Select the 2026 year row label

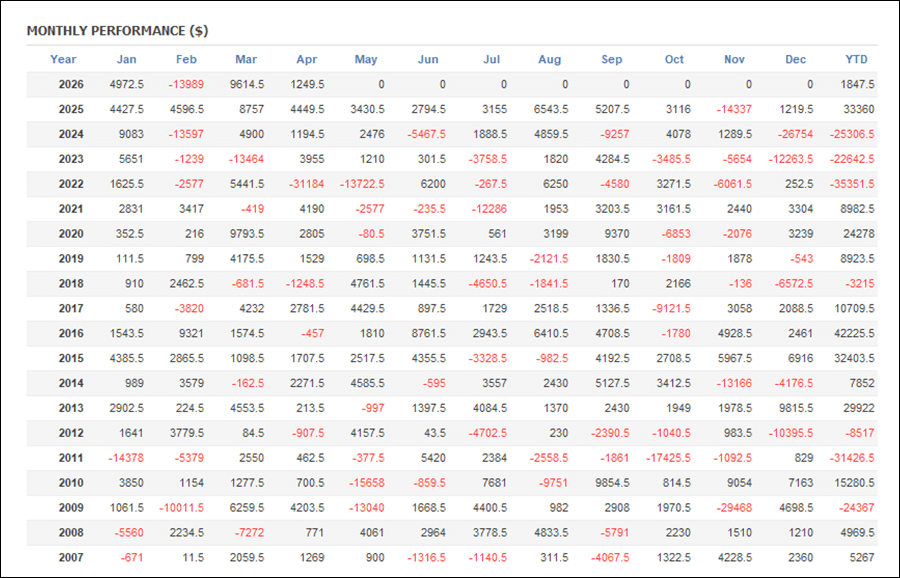pyautogui.click(x=71, y=84)
